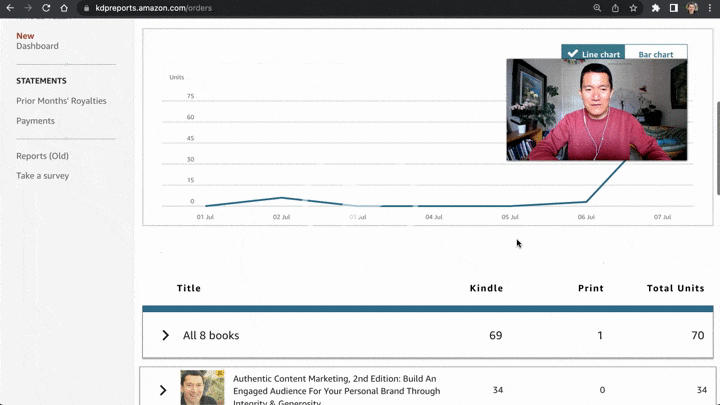Click the 69 Kindle units value
Image resolution: width=720 pixels, height=405 pixels.
pos(495,335)
